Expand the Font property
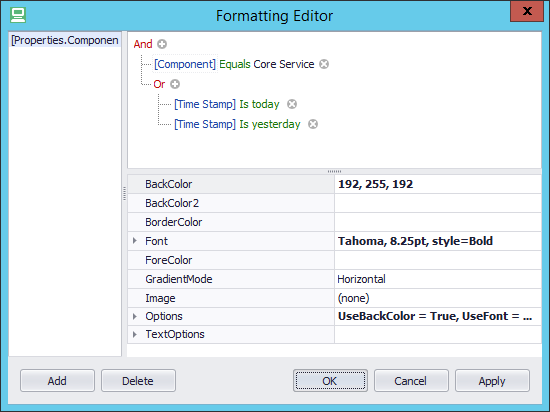Viewport: 550px width, 412px height. click(x=135, y=241)
